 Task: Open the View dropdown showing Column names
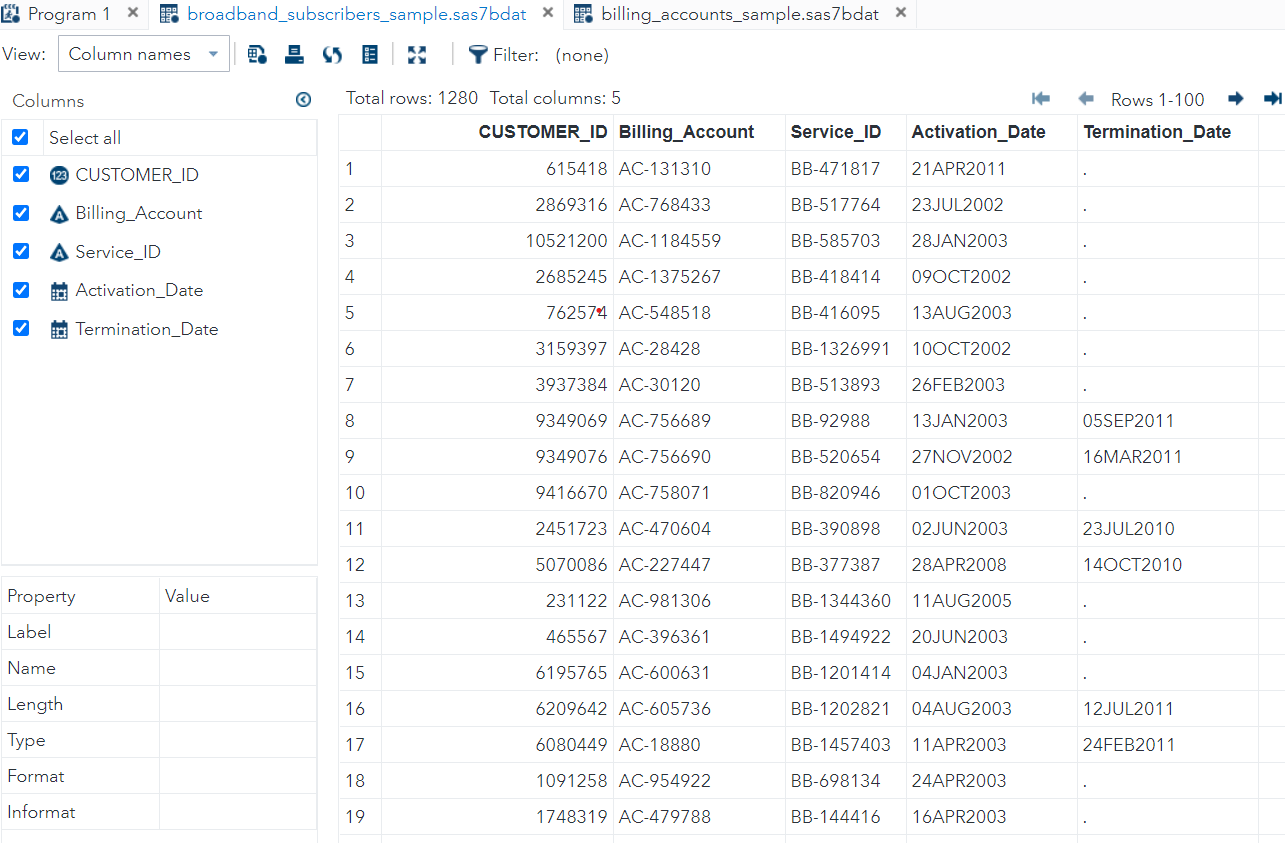(144, 54)
